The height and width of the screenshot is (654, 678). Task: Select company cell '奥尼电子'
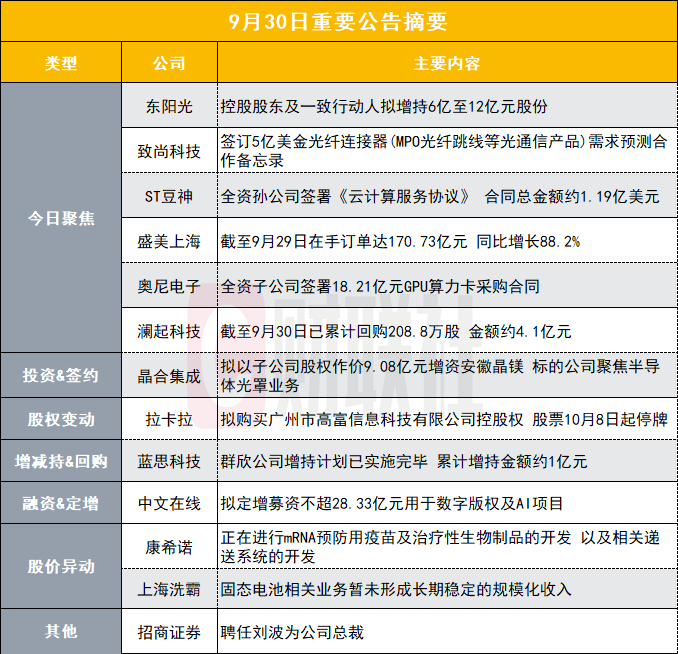pos(169,286)
